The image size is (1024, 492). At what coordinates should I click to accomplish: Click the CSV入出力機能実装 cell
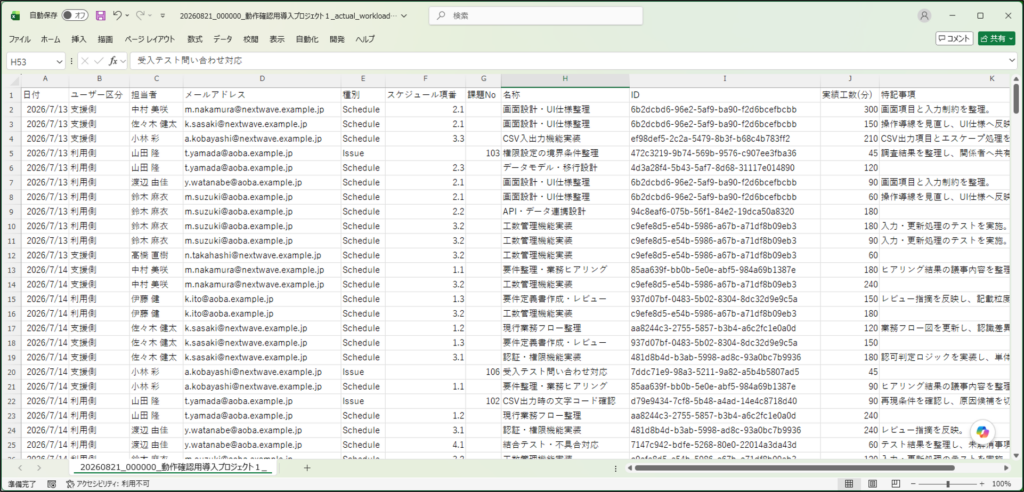pos(566,139)
